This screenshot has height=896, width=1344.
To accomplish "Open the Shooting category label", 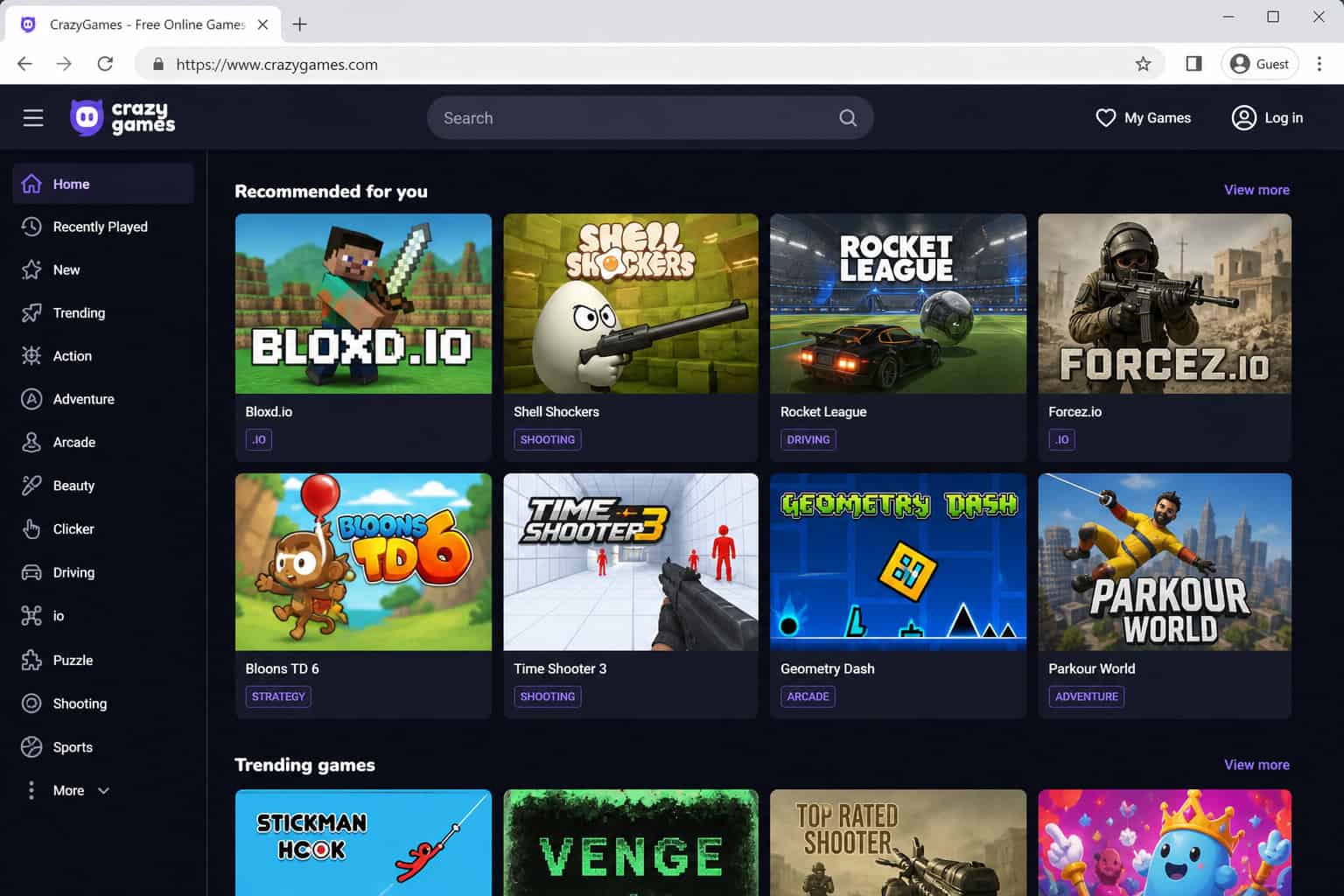I will pyautogui.click(x=80, y=703).
